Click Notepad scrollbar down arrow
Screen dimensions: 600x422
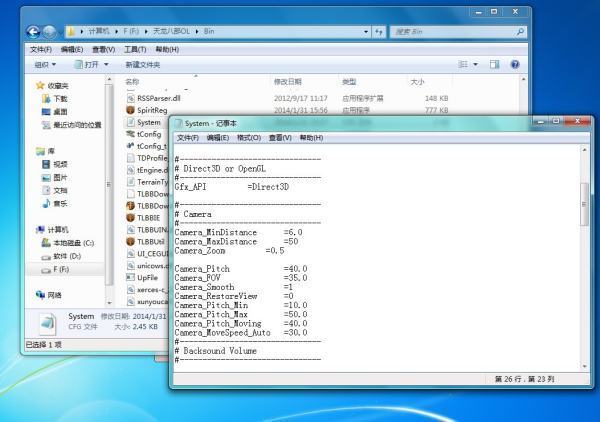coord(584,366)
